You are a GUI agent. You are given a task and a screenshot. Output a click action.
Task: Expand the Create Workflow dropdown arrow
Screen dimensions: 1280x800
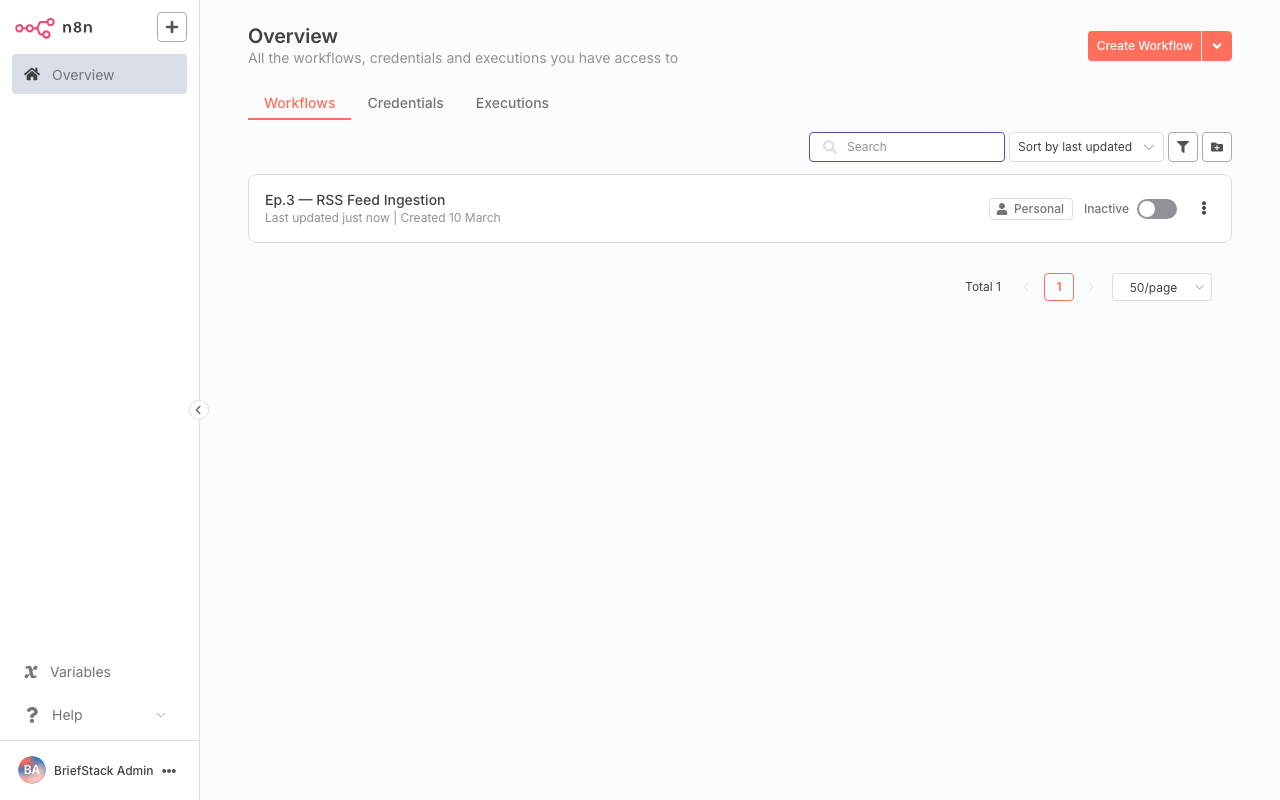1217,46
